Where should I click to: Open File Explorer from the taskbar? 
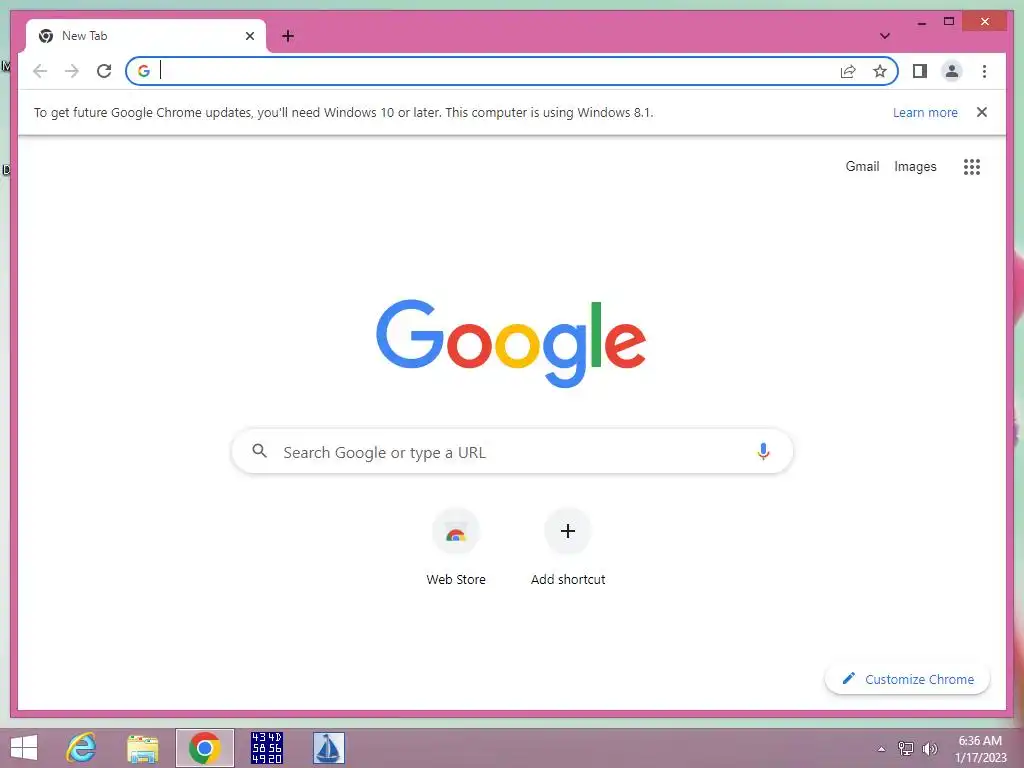pos(143,748)
